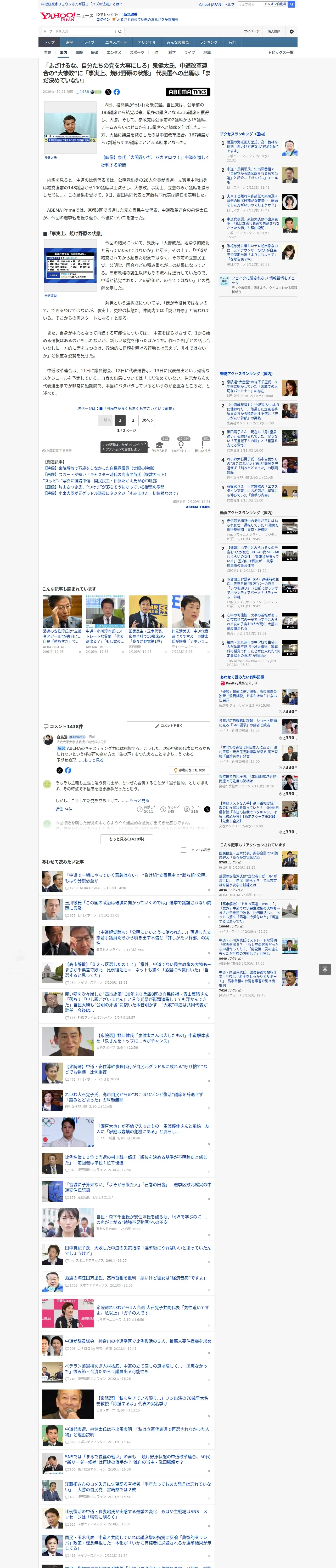Image resolution: width=336 pixels, height=1568 pixels.
Task: Click the header search magnifier button
Action: pyautogui.click(x=292, y=4)
